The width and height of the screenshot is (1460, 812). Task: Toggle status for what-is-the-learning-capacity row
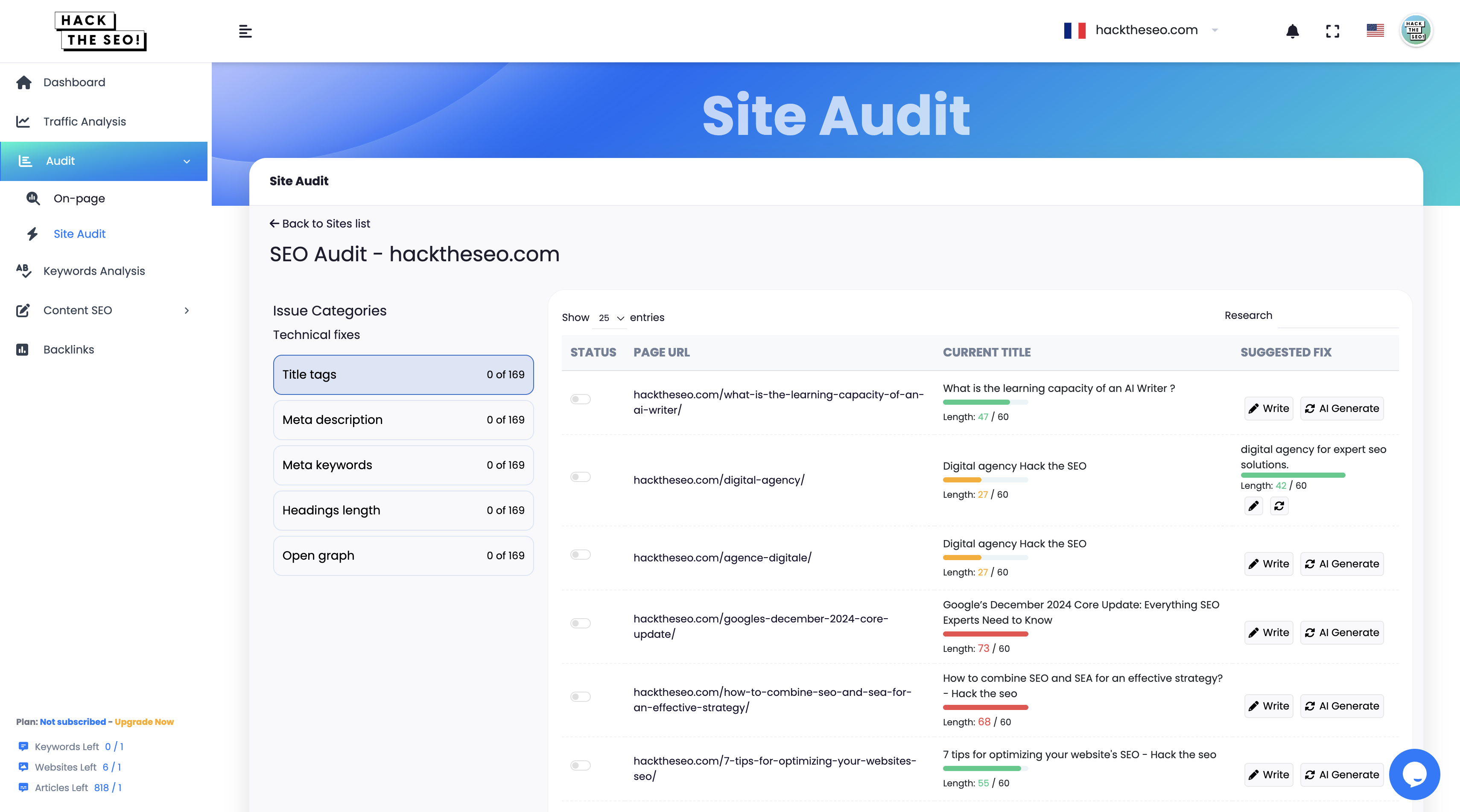click(x=581, y=400)
